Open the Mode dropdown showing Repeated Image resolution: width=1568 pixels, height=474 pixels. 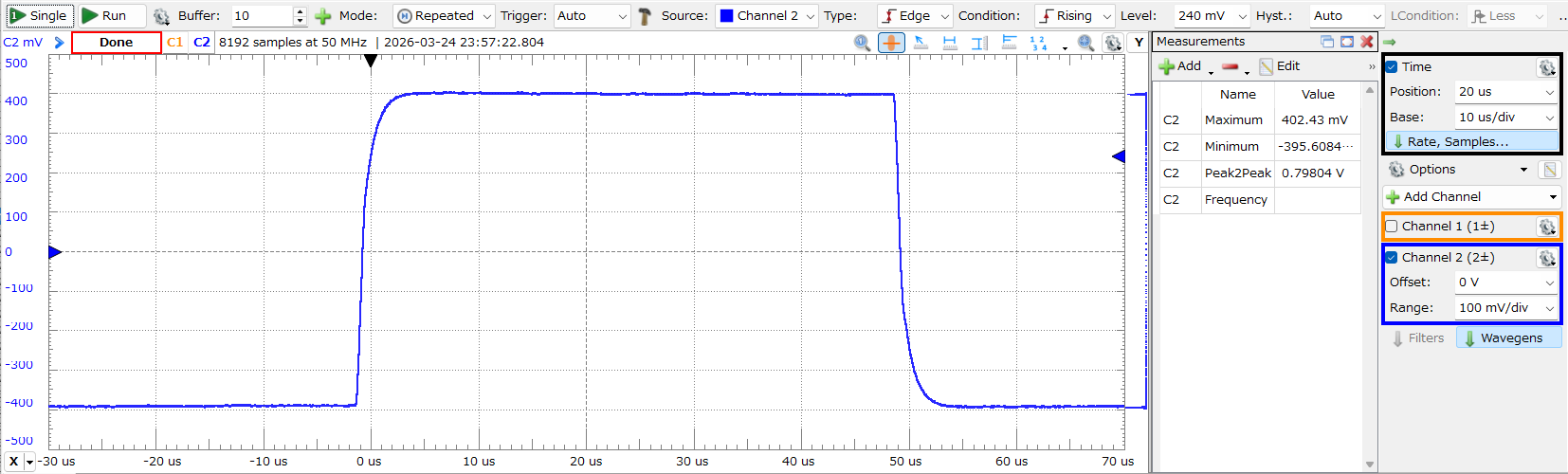click(x=444, y=16)
